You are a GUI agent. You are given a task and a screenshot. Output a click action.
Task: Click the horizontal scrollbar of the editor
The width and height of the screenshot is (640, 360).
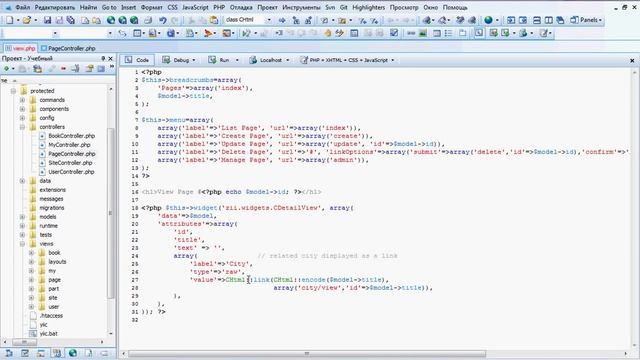tap(307, 353)
